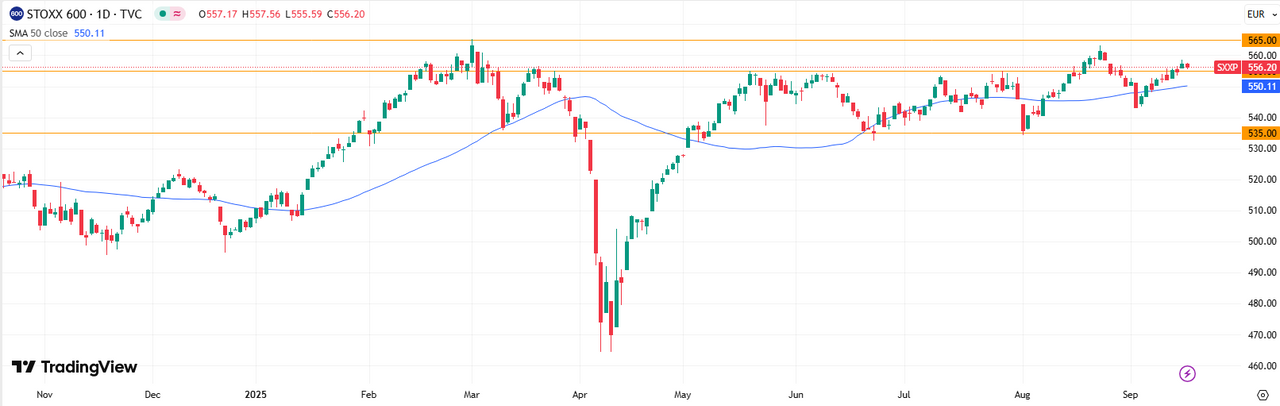The height and width of the screenshot is (406, 1280).
Task: Click the Sep marker on time axis
Action: 1131,394
